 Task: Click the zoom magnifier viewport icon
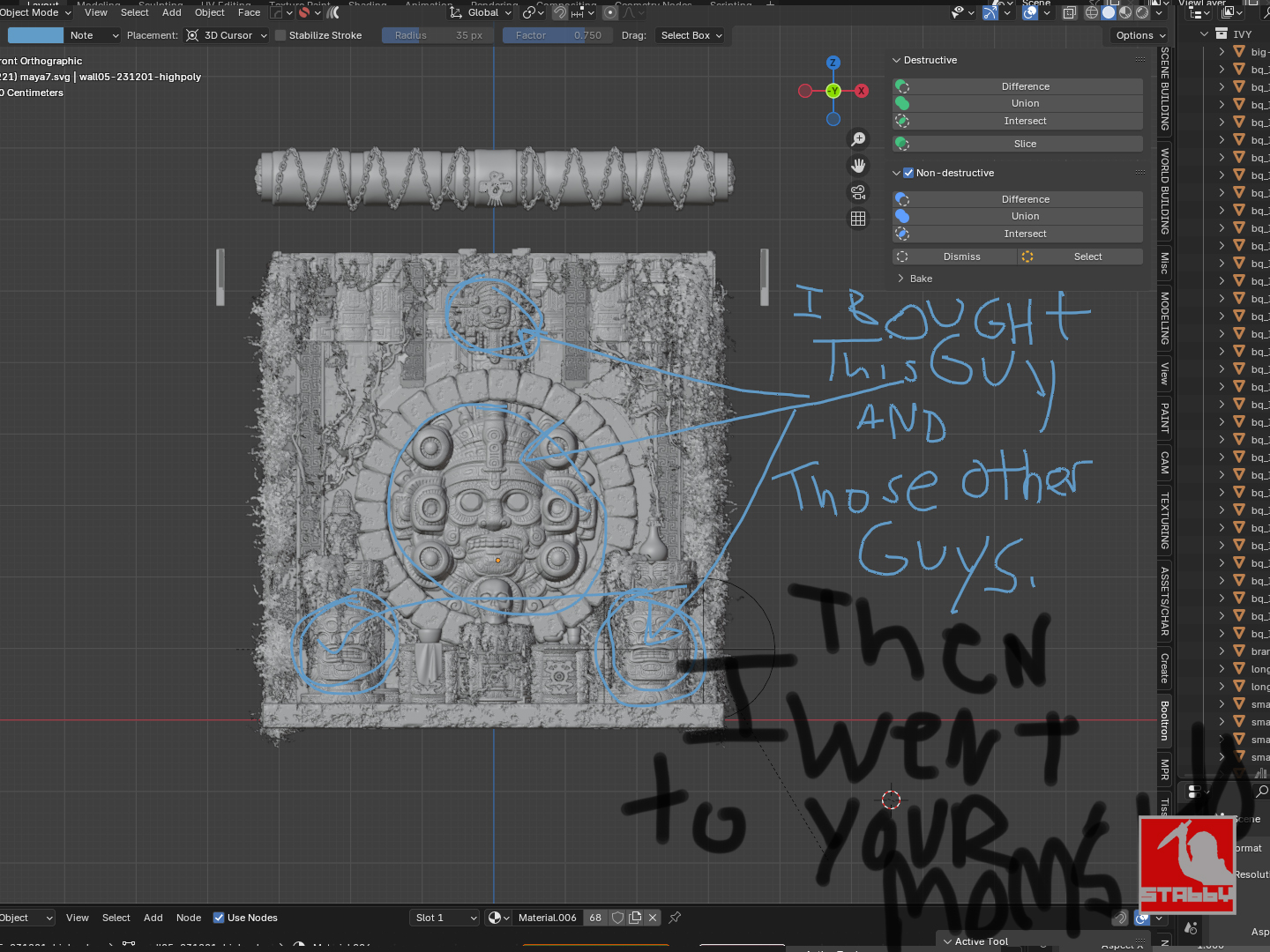pyautogui.click(x=858, y=139)
